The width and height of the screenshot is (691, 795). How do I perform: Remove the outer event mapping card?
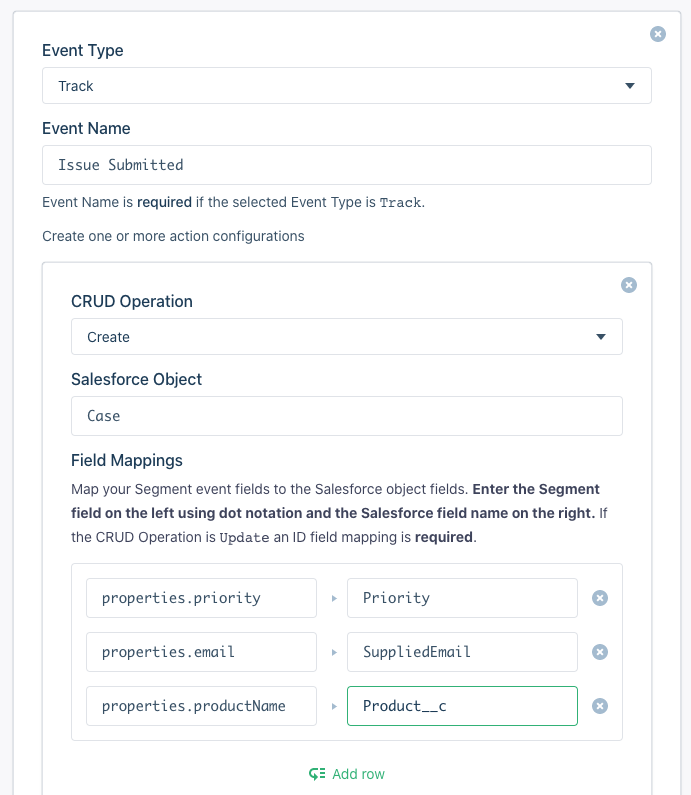tap(658, 34)
